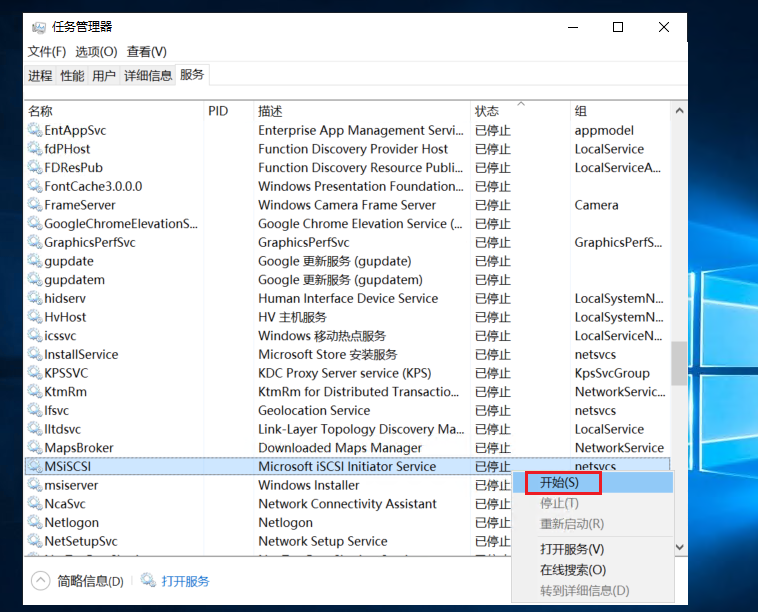Switch to the 用户 tab
758x612 pixels.
tap(104, 75)
